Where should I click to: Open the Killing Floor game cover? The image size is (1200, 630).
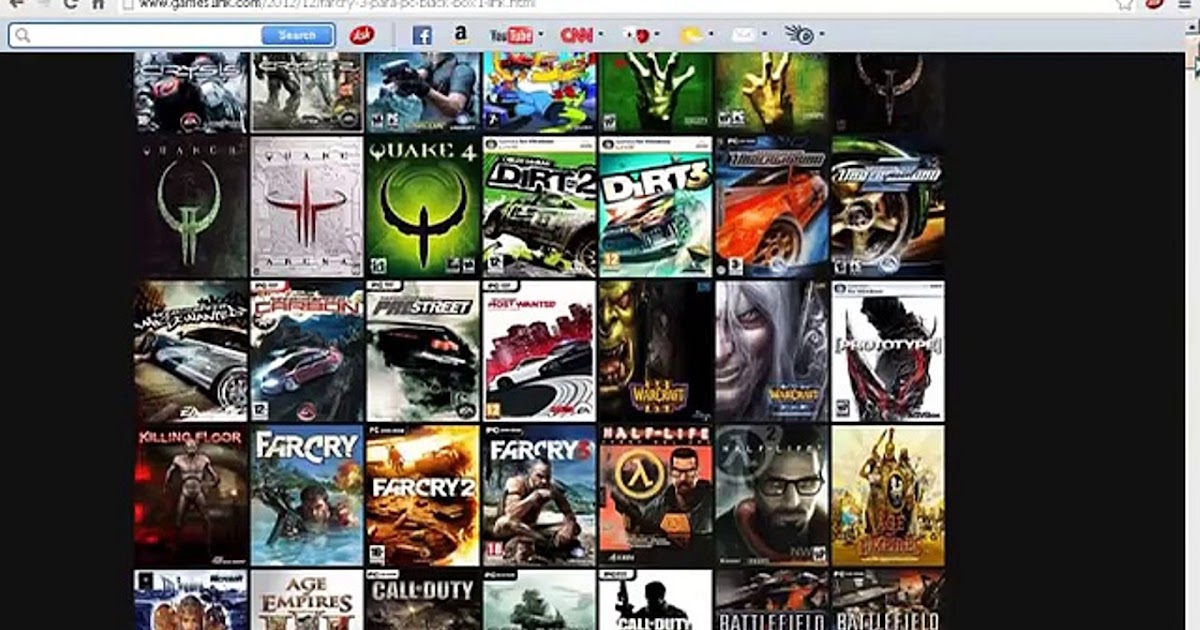[191, 496]
